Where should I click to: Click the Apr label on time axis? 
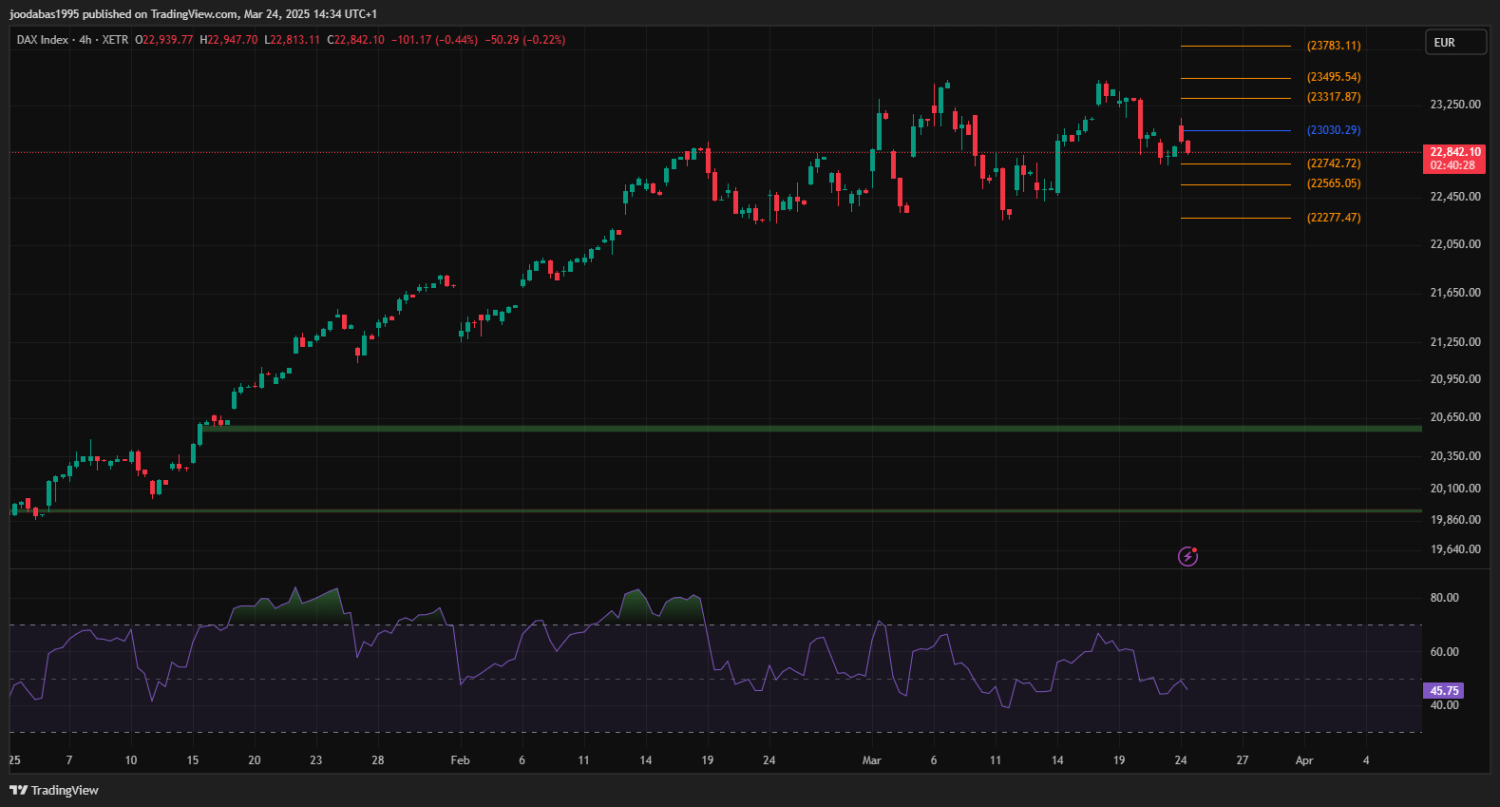[1303, 760]
